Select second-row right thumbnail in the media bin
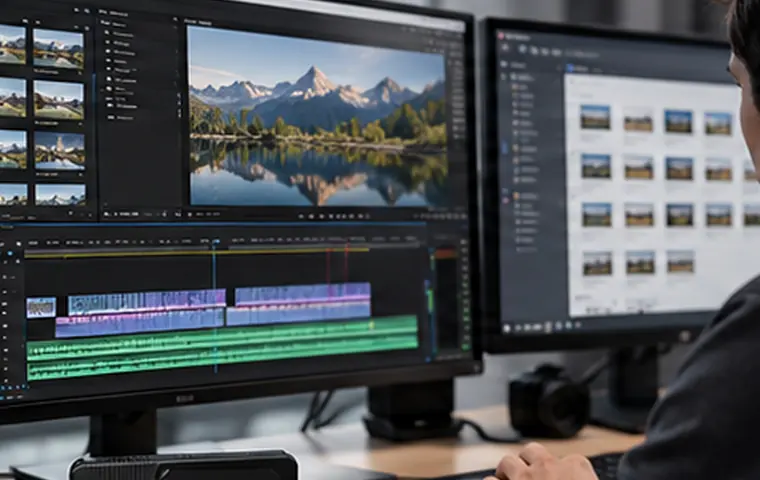 click(59, 100)
